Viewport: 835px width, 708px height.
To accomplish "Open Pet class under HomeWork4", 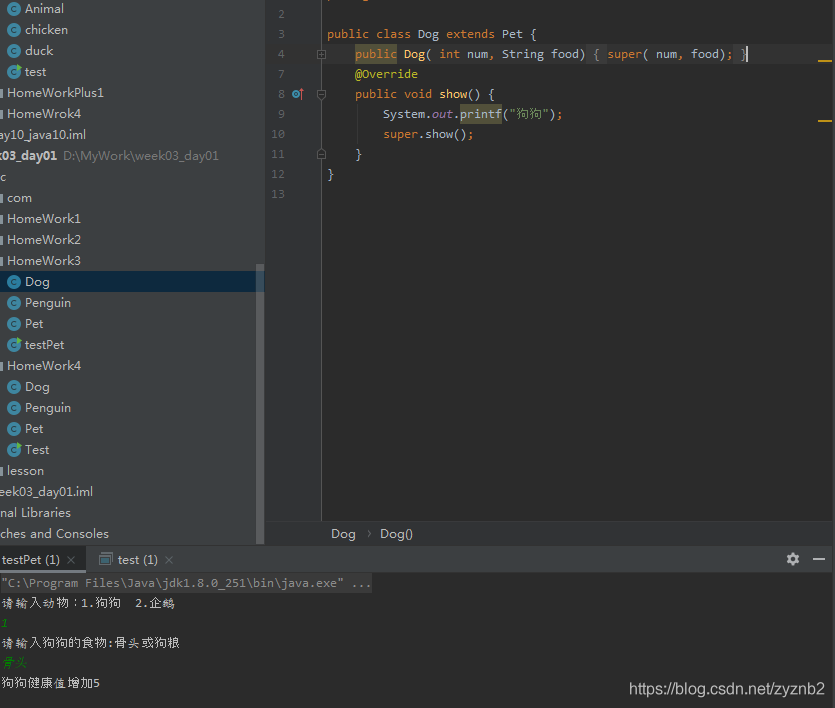I will 34,429.
